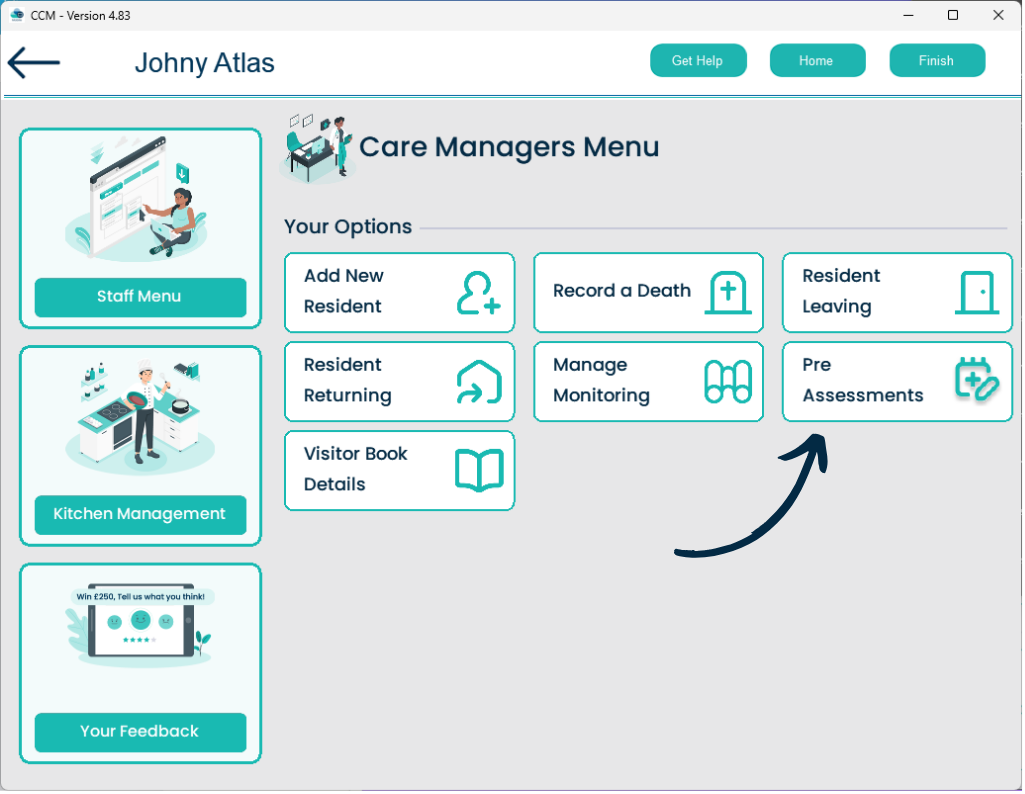Click the binoculars icon on Manage Monitoring
This screenshot has height=794, width=1025.
[727, 381]
